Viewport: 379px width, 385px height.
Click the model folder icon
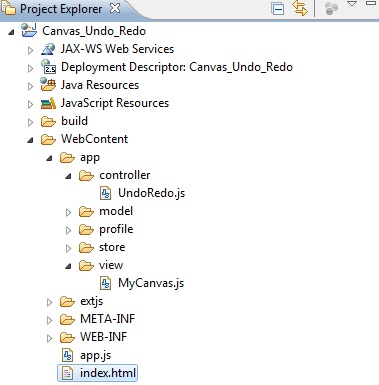coord(86,211)
